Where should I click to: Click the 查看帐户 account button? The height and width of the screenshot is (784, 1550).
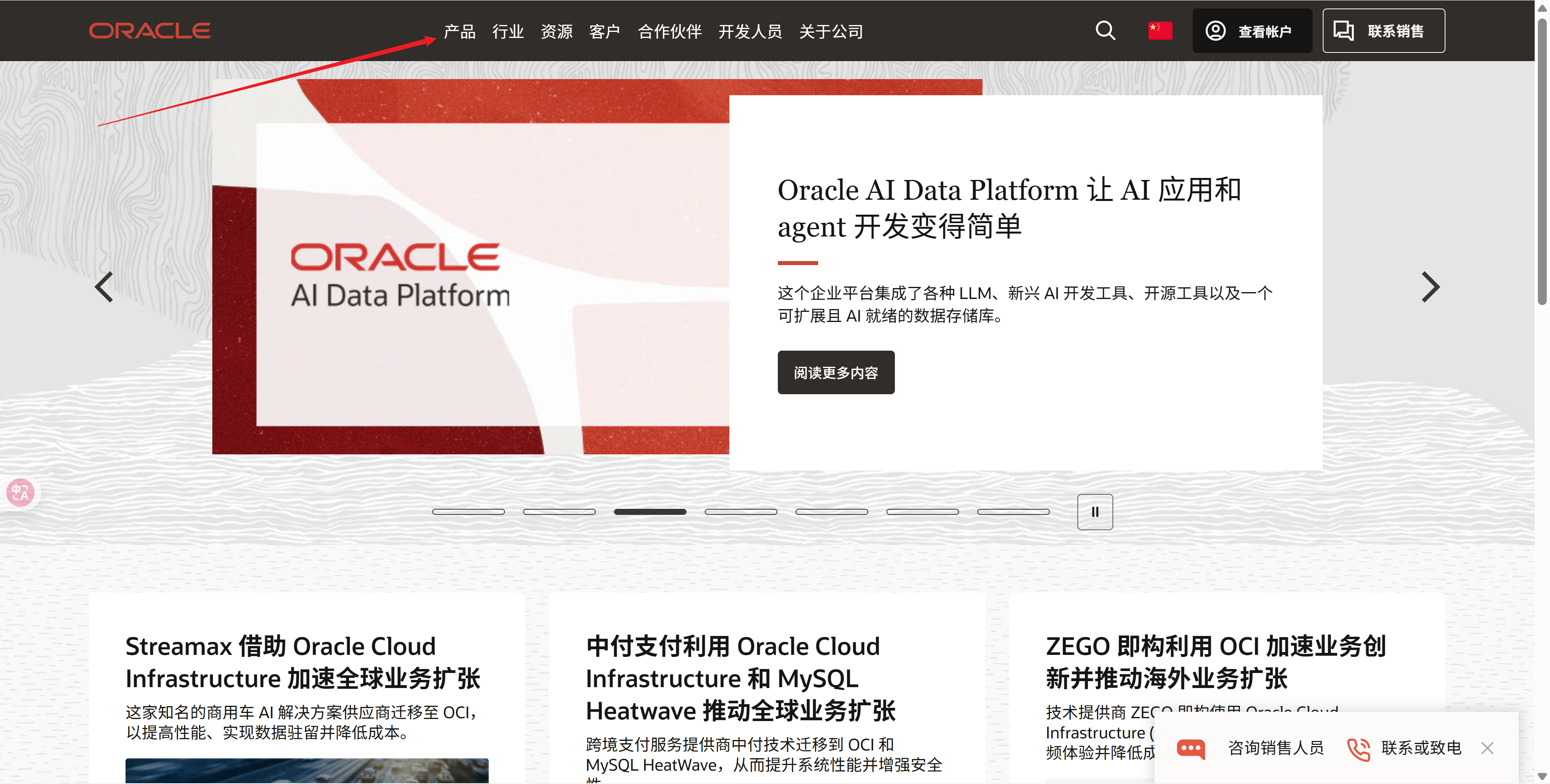[1252, 31]
